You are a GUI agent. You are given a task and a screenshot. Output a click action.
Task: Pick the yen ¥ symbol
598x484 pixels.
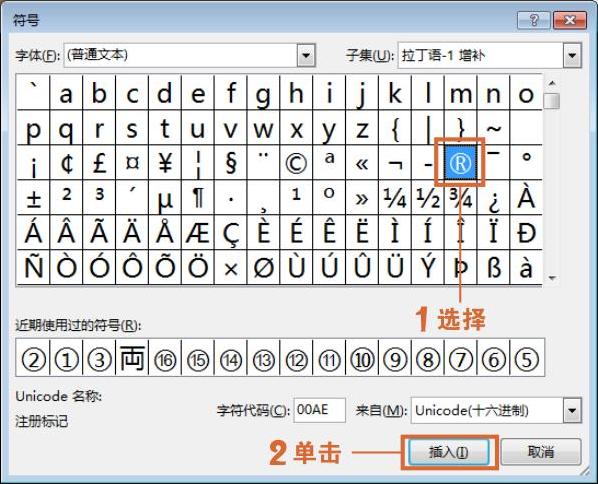point(165,163)
